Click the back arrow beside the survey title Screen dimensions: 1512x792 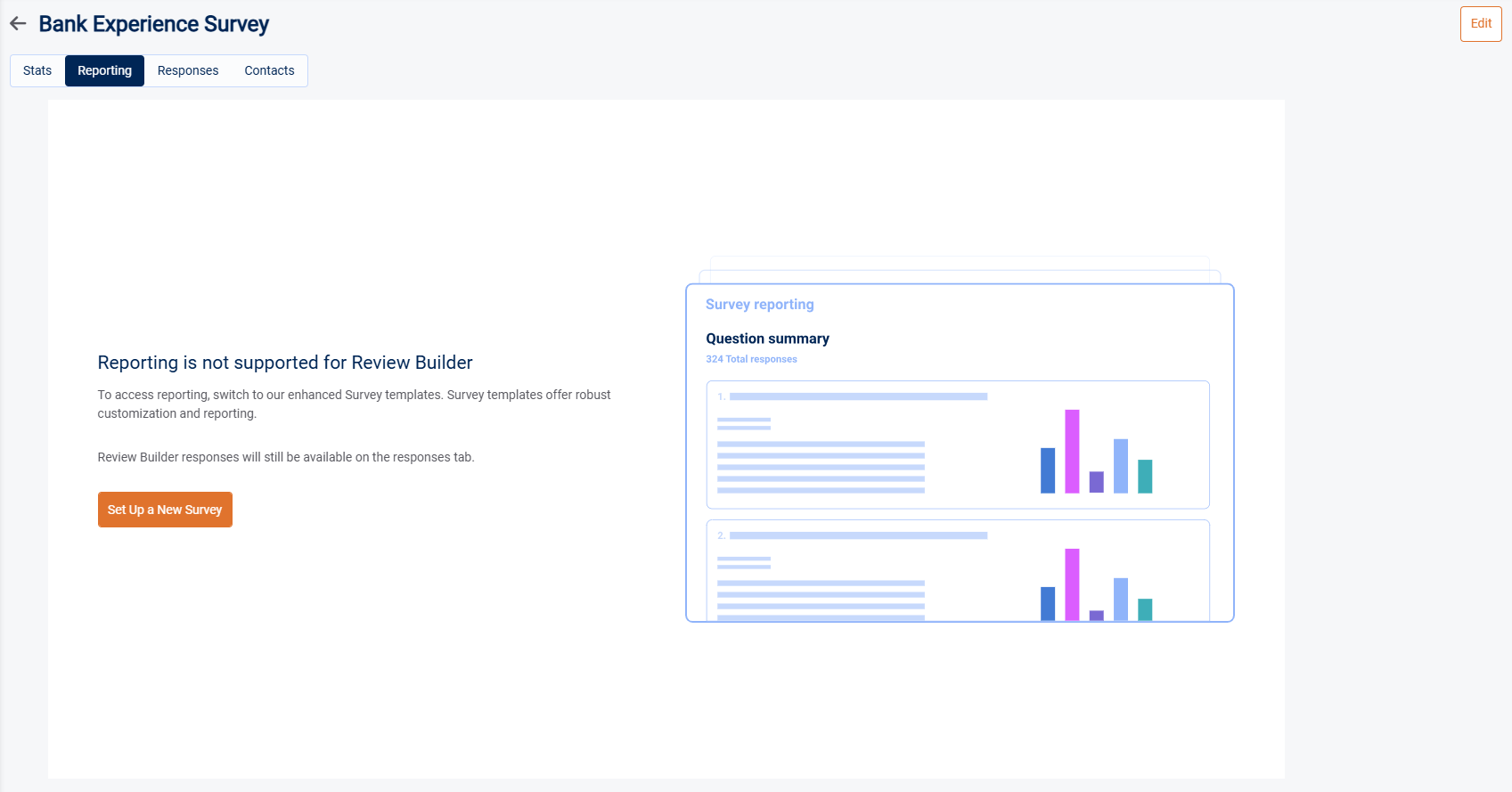18,24
